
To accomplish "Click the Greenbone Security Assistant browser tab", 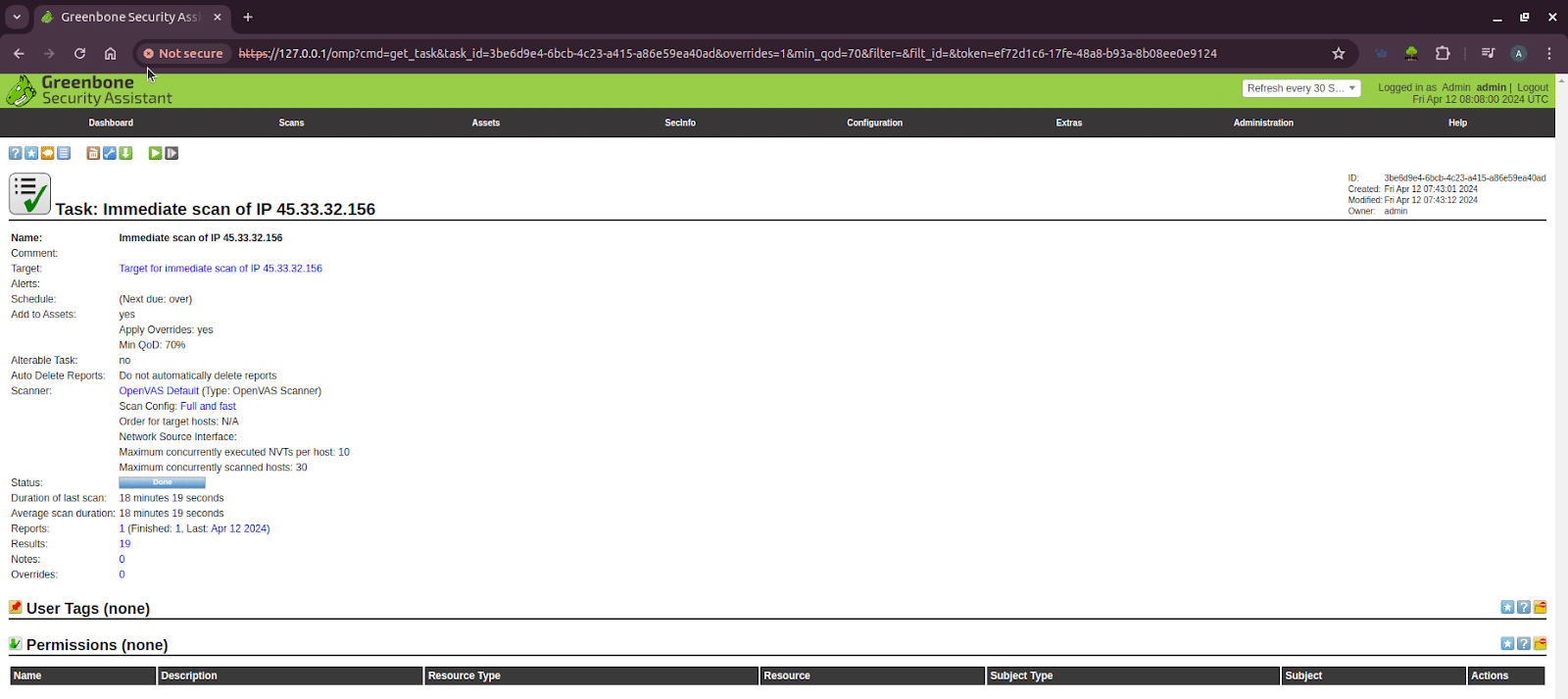I will [x=131, y=18].
